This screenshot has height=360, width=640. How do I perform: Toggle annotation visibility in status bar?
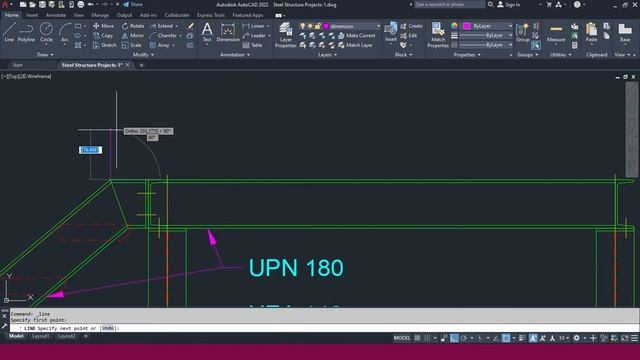pos(533,338)
